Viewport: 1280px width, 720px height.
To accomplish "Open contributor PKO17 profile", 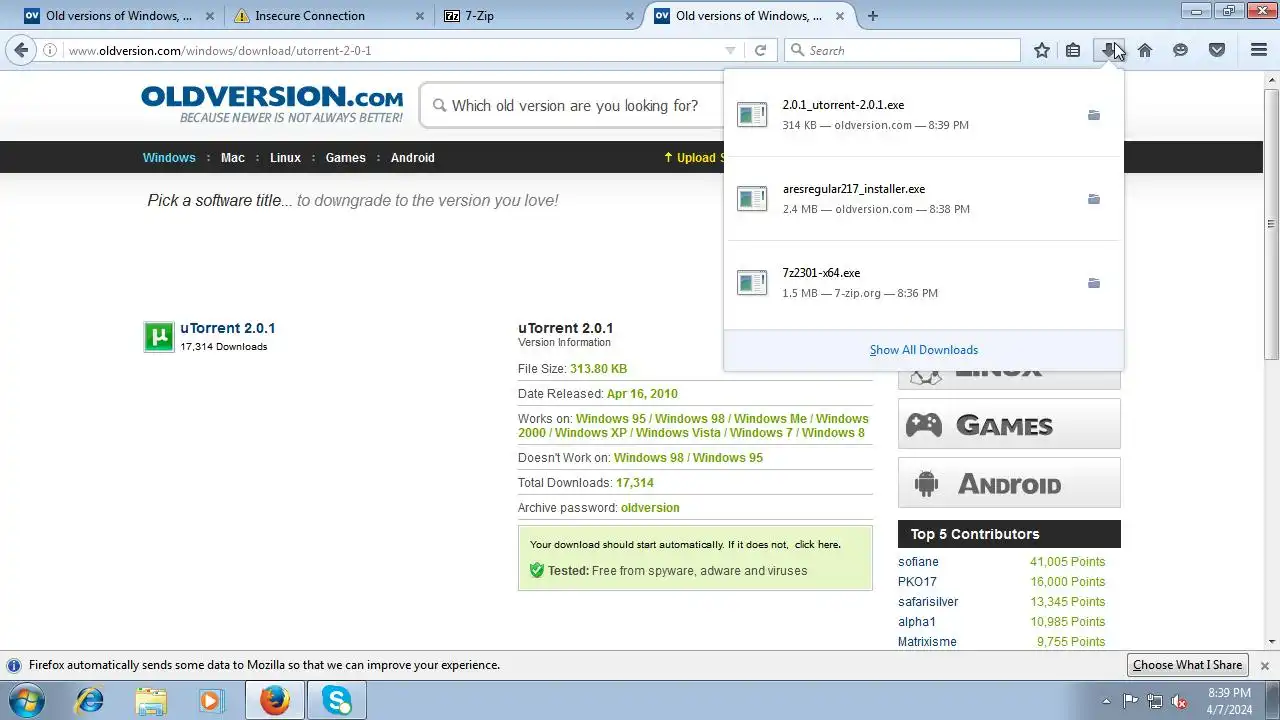I will 917,582.
